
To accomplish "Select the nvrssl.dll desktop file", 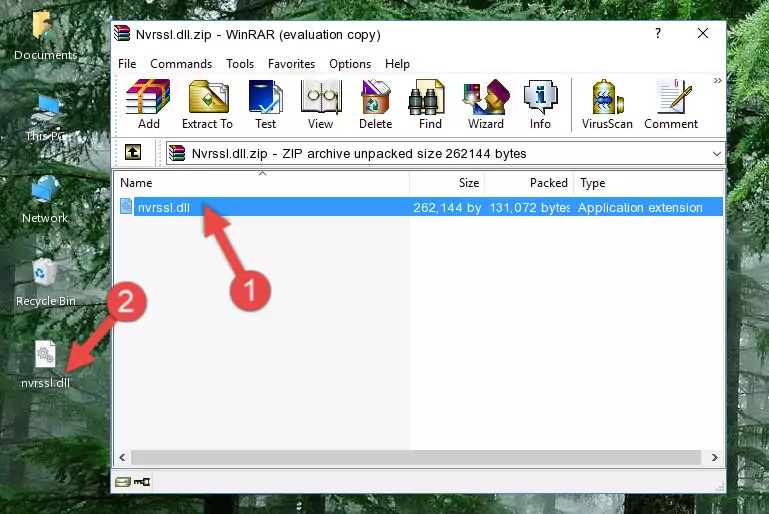I will 45,365.
